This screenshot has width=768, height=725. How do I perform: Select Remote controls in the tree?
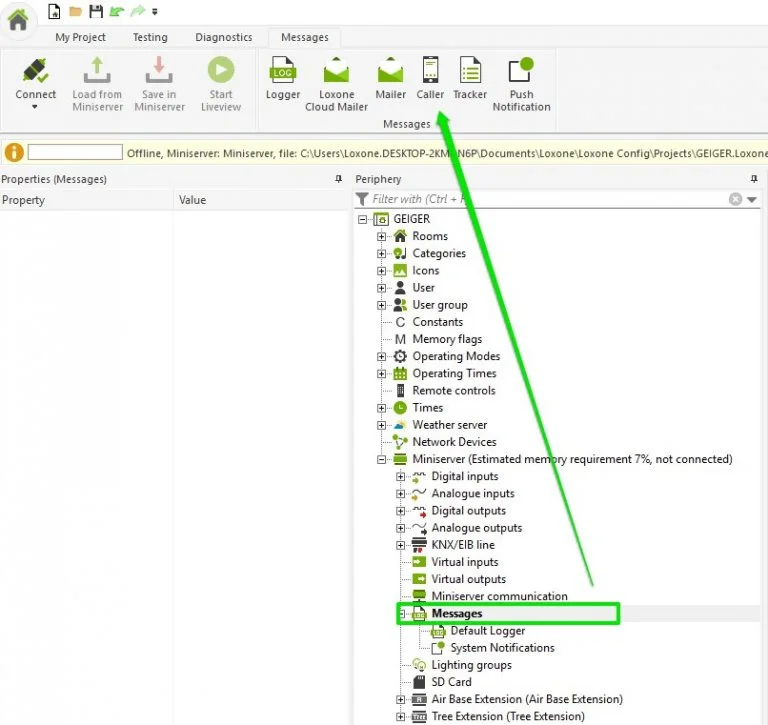click(x=454, y=390)
